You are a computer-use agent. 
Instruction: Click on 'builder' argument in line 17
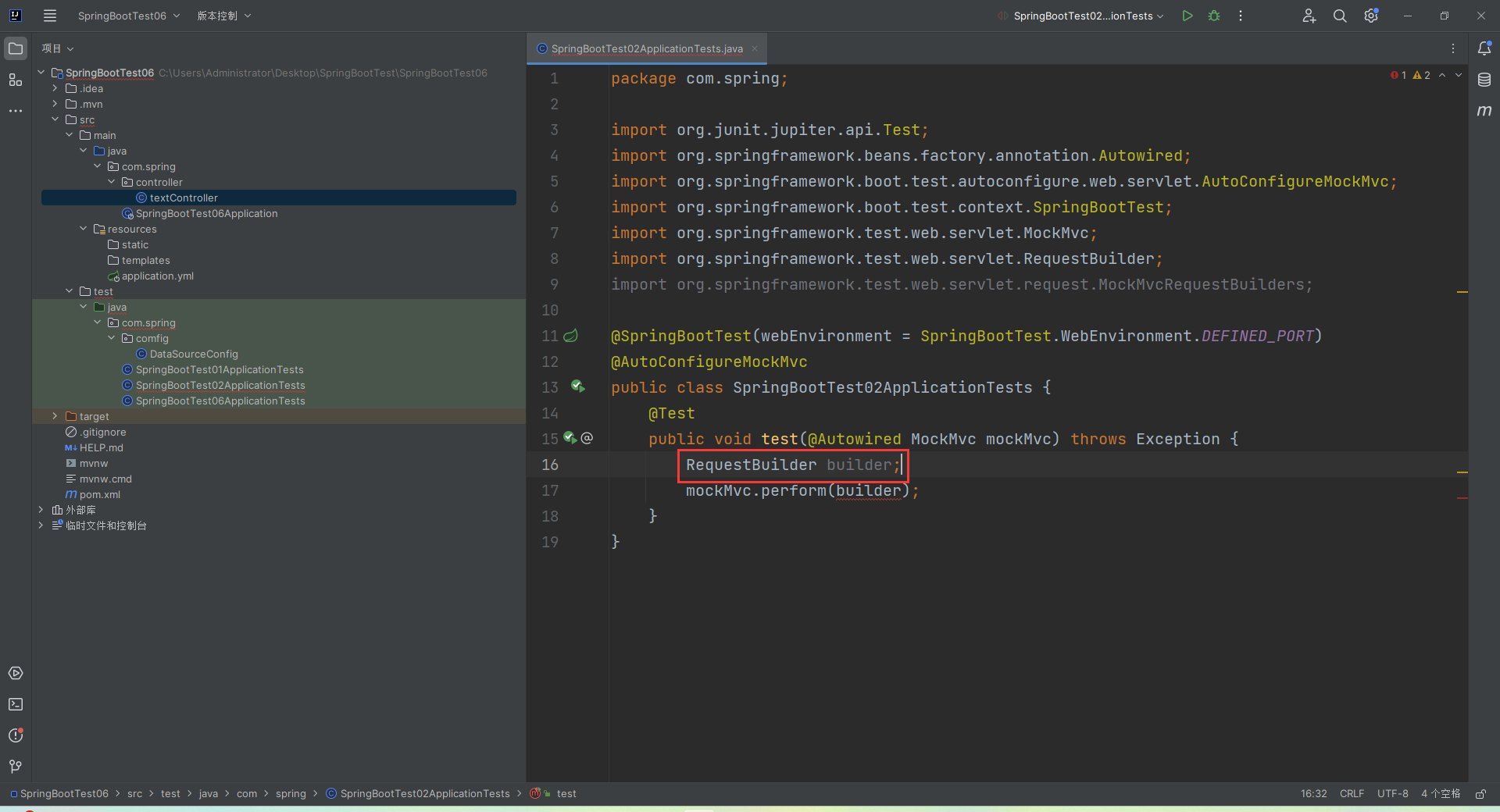[869, 490]
